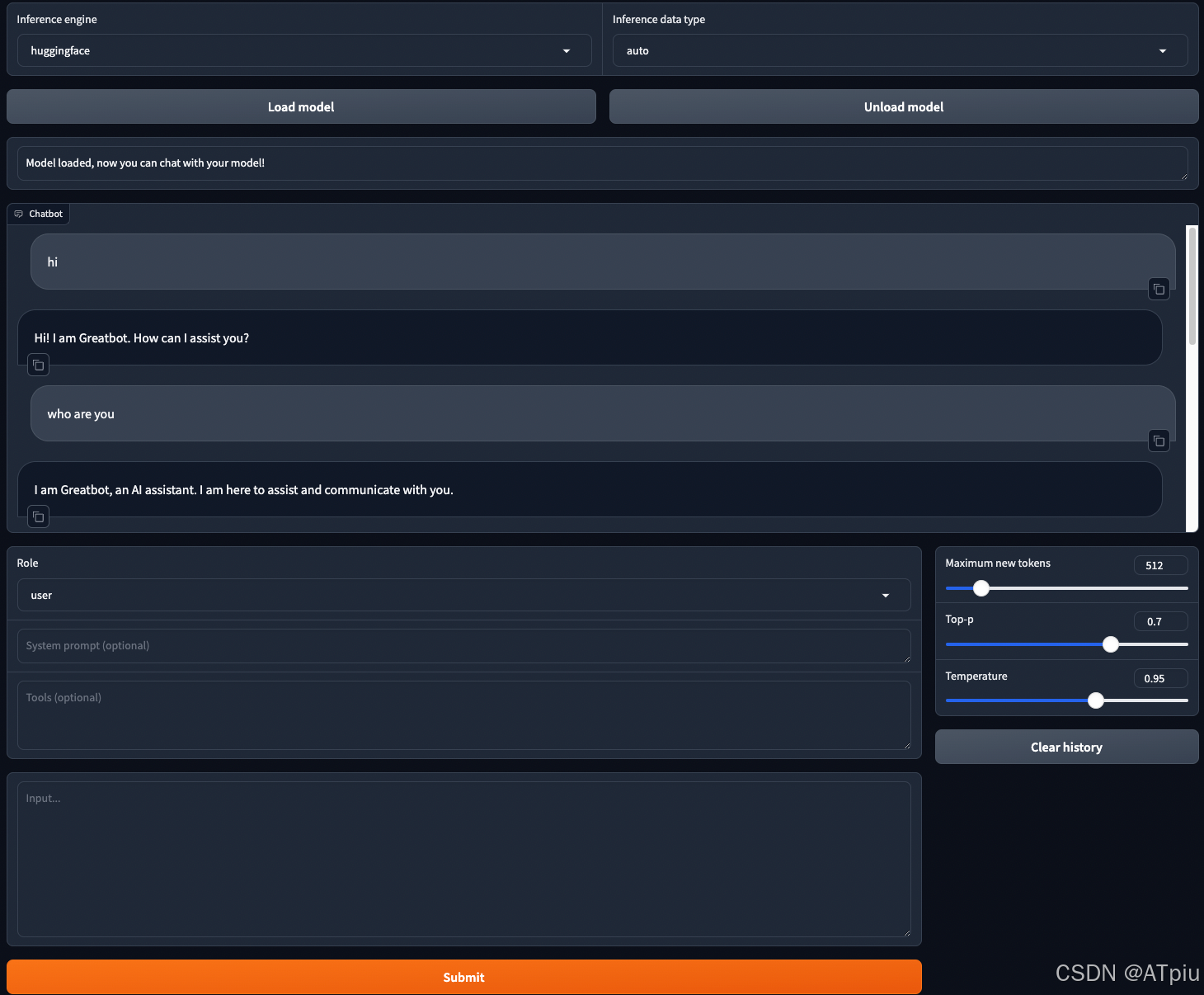The height and width of the screenshot is (995, 1204).
Task: Click the chatbot vertical scrollbar
Action: (1192, 285)
